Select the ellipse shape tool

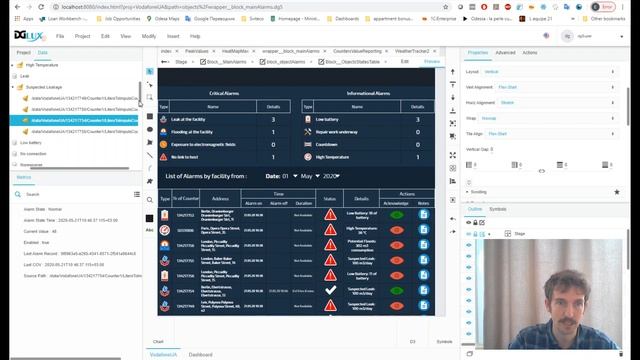point(150,129)
